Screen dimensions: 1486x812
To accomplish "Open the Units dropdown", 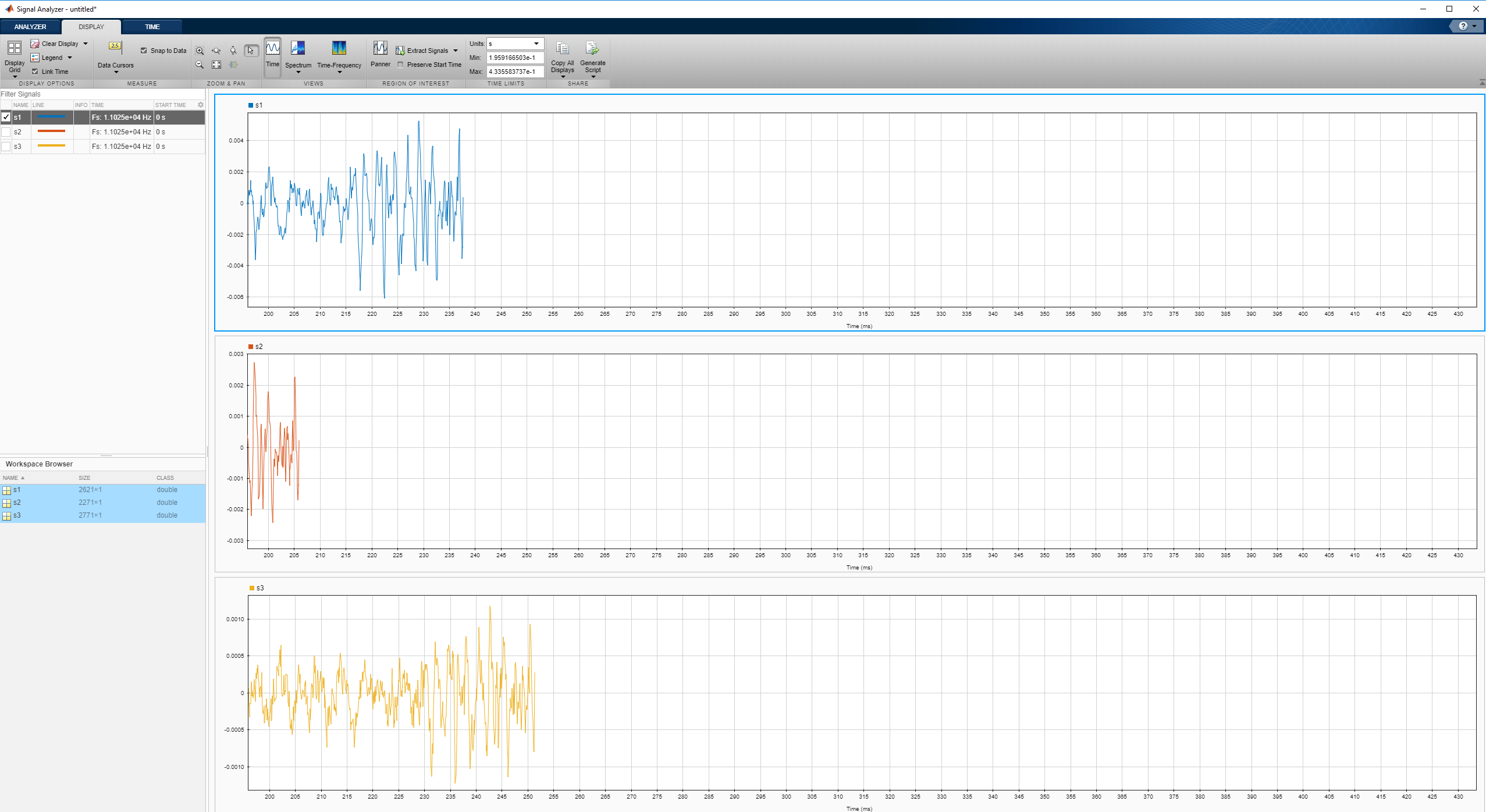I will tap(536, 44).
